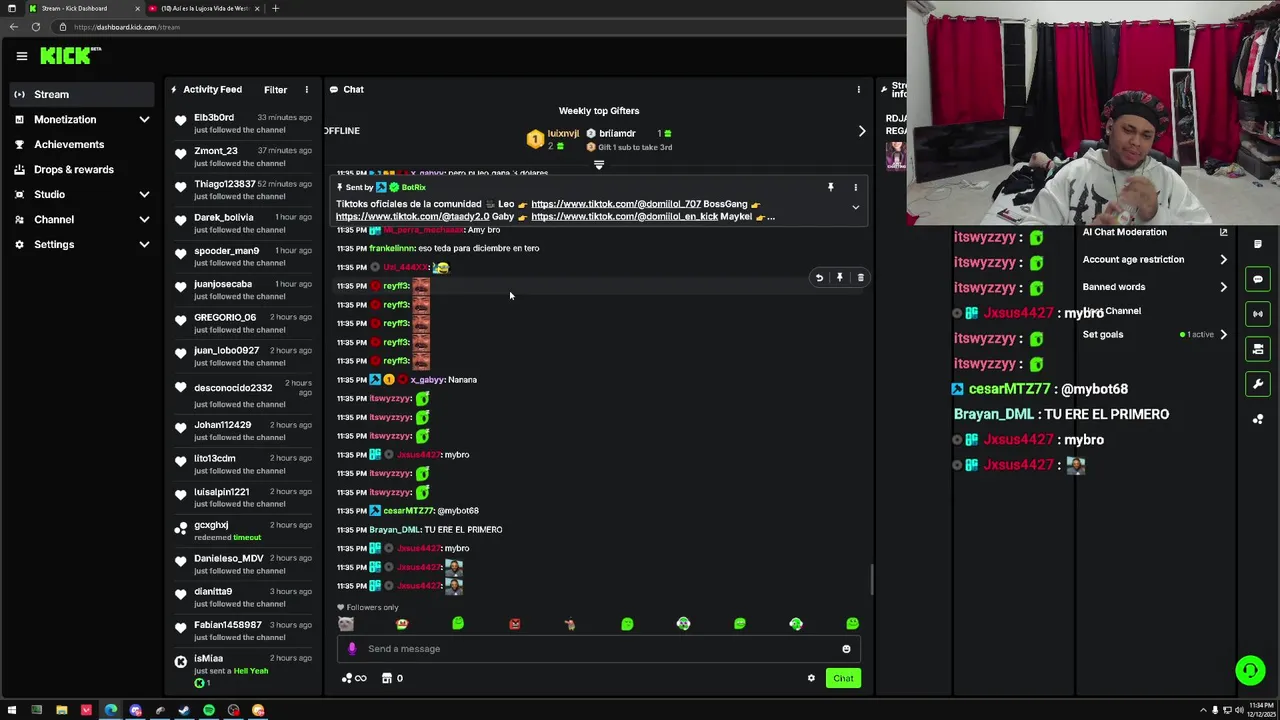Viewport: 1280px width, 720px height.
Task: Select the channel points icon in right toolbar
Action: (1258, 419)
